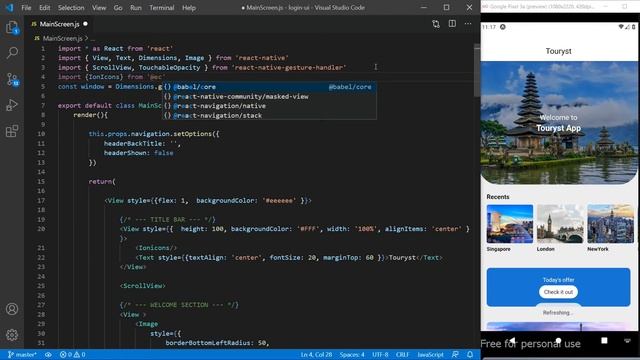
Task: Tap the Singapore thumbnail in emulator
Action: 510,224
